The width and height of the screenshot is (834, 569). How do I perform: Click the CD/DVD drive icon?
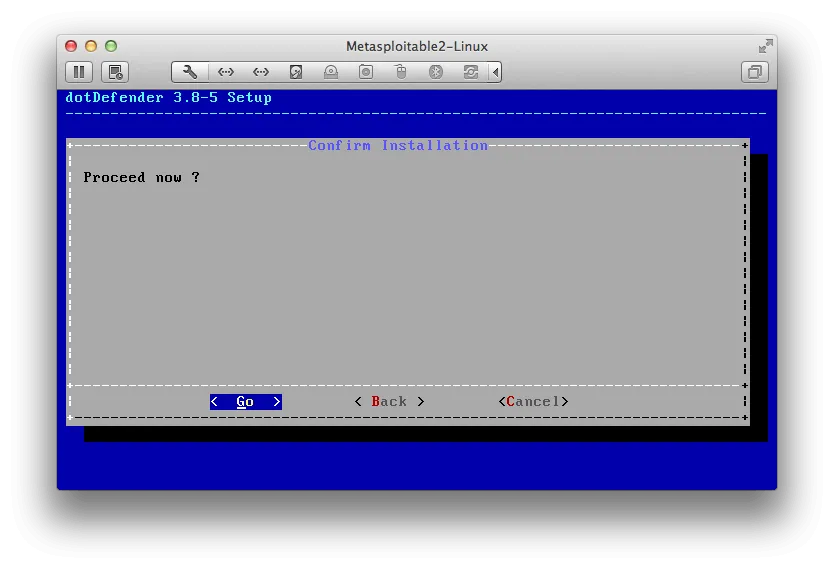click(x=331, y=72)
